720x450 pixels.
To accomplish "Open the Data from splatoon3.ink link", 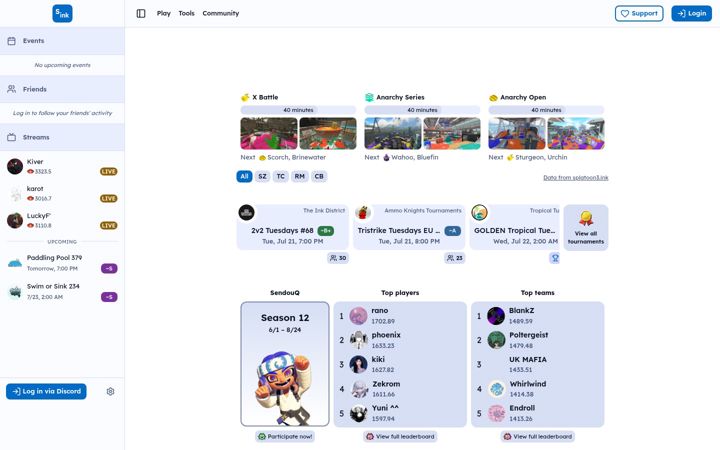I will [x=576, y=178].
